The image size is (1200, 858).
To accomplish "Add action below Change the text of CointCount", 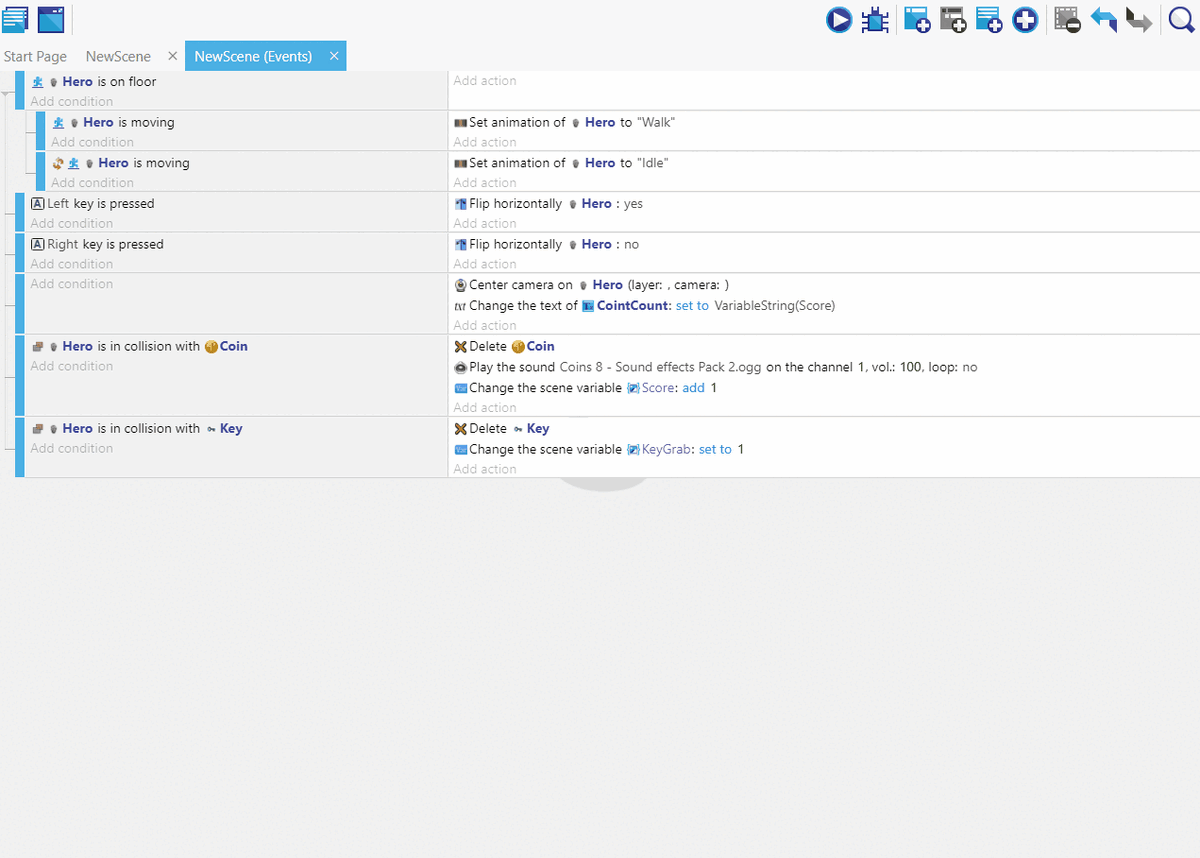I will click(x=485, y=325).
